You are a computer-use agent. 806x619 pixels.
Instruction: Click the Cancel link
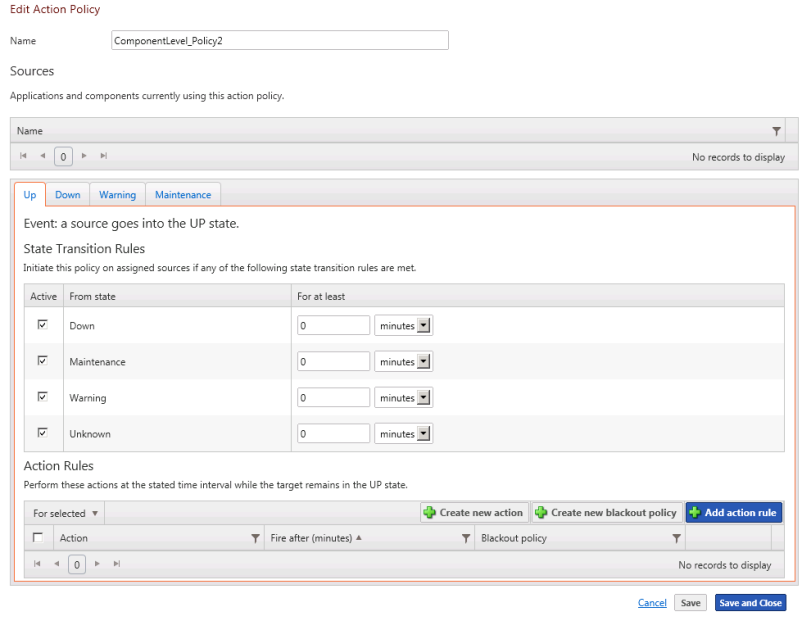pyautogui.click(x=652, y=603)
